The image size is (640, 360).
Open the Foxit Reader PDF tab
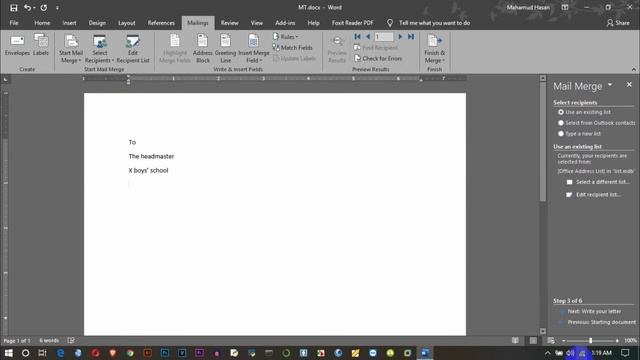(352, 23)
